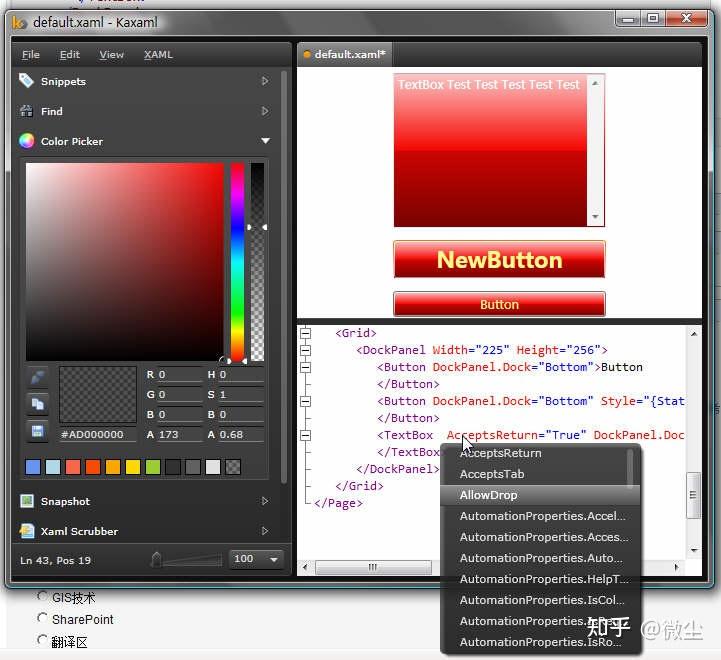Expand the Find panel arrow
The width and height of the screenshot is (721, 660).
tap(265, 111)
